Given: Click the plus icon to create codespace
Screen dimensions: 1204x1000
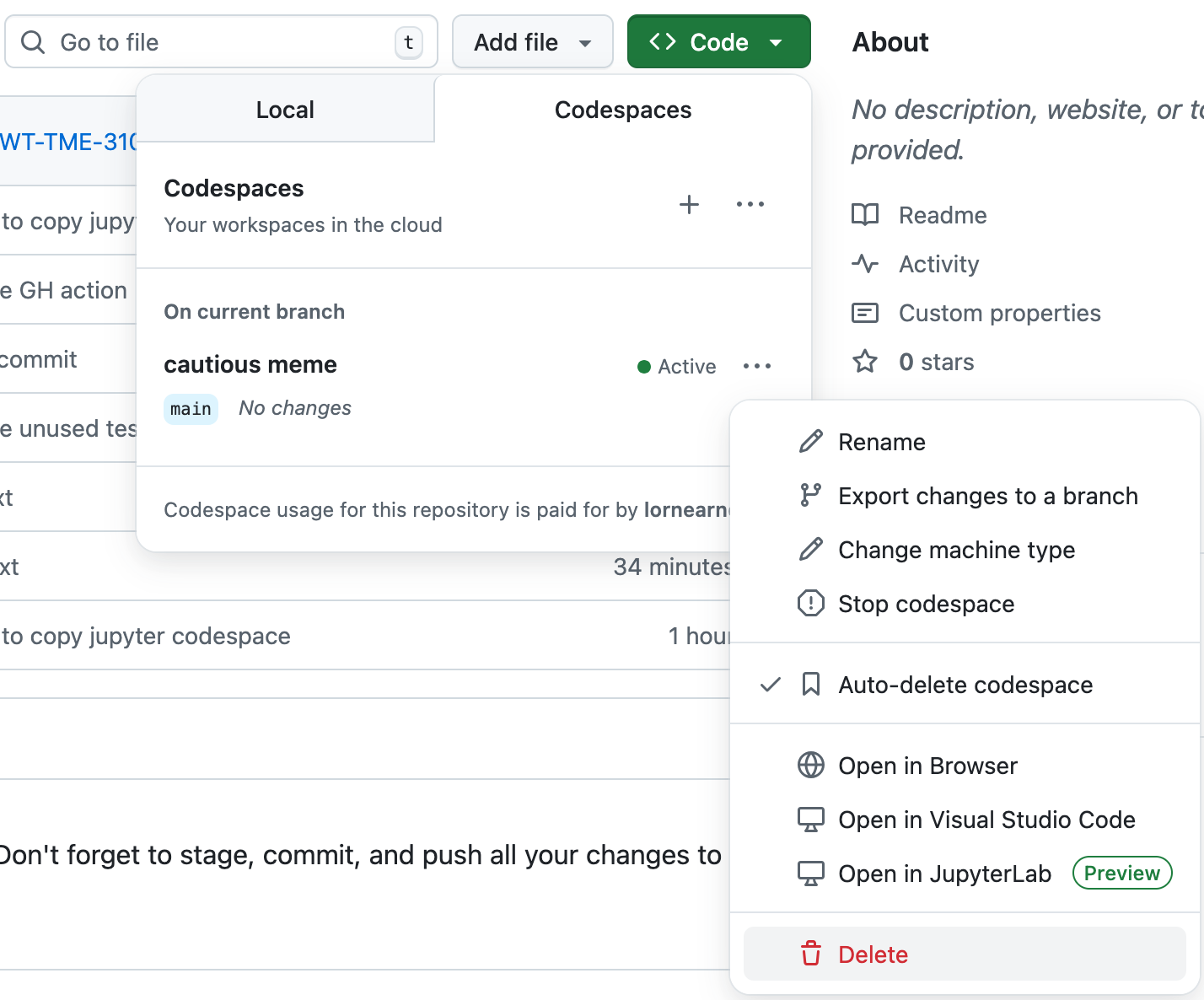Looking at the screenshot, I should click(689, 205).
